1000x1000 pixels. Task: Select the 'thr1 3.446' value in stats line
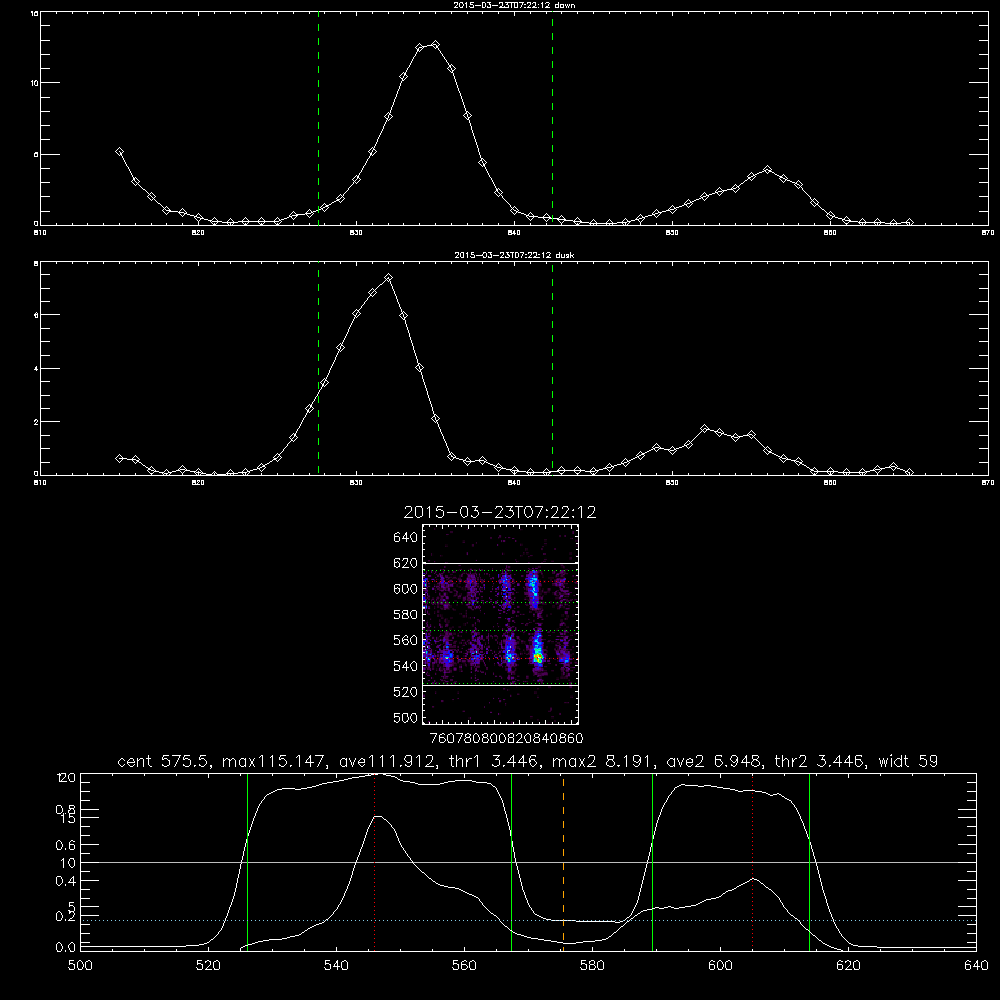tap(492, 761)
